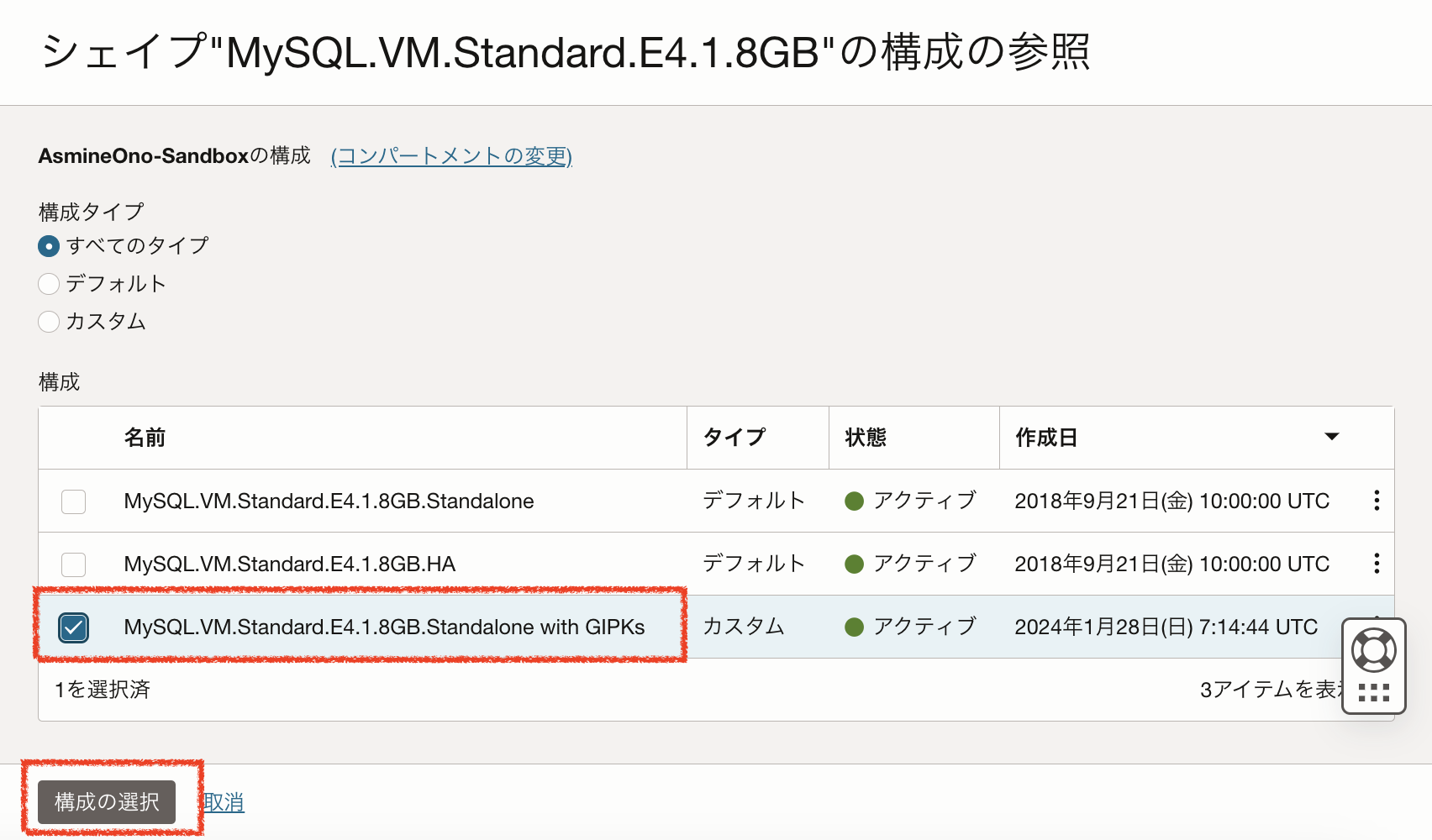
Task: Sort the table by タイプ column header
Action: click(734, 438)
